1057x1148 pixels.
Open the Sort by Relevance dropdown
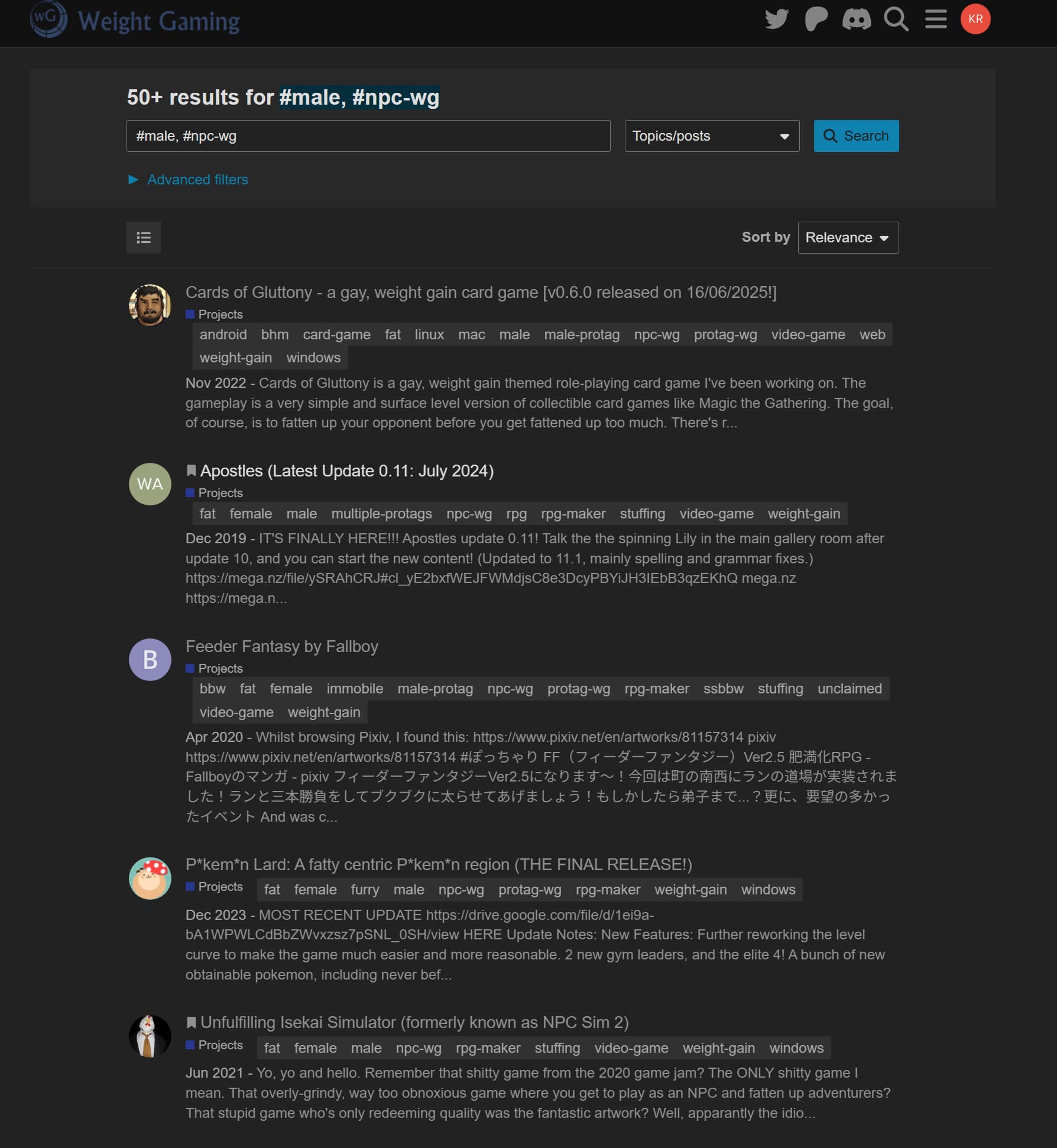(x=848, y=238)
